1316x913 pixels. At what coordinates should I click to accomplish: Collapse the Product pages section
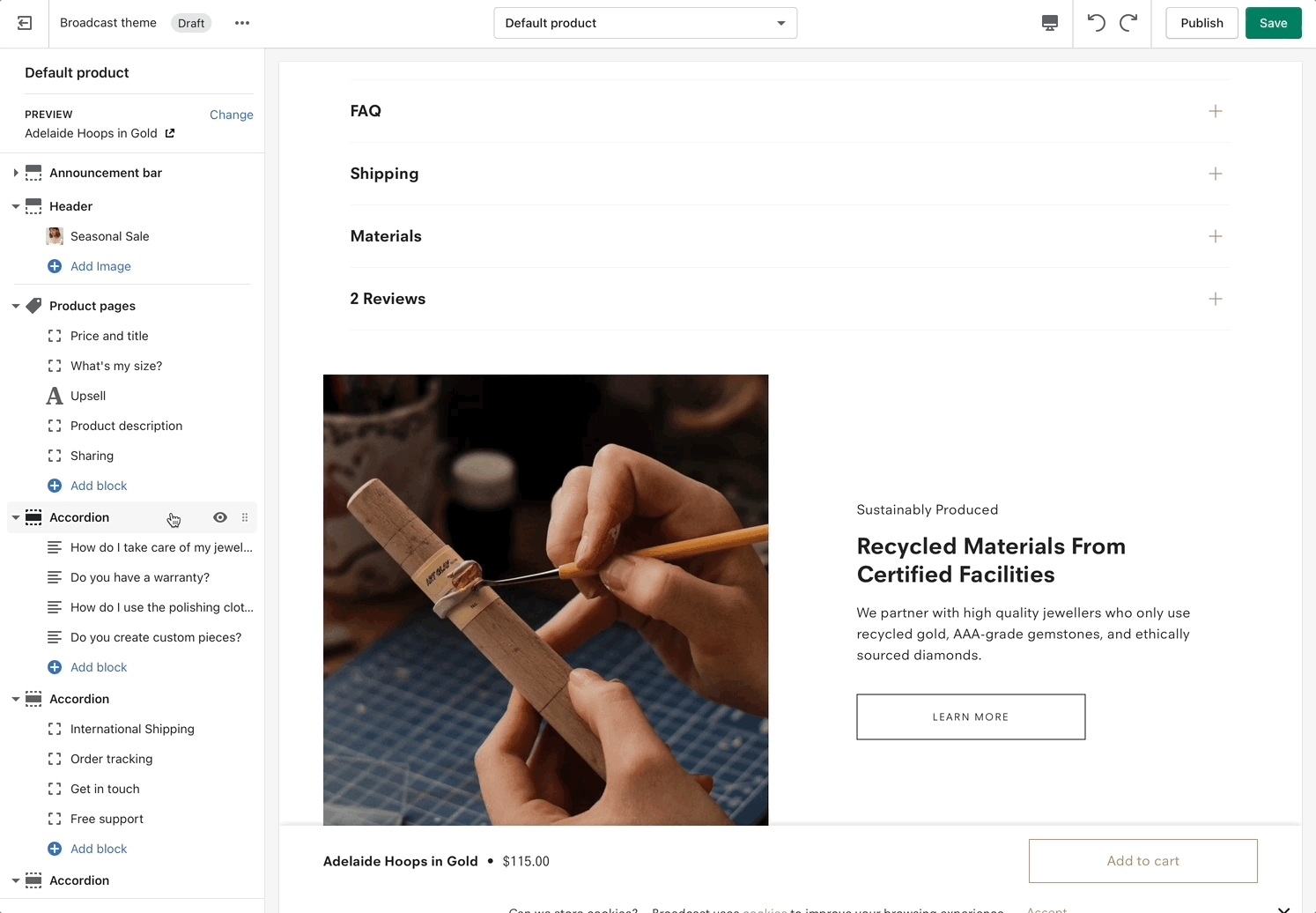coord(16,306)
